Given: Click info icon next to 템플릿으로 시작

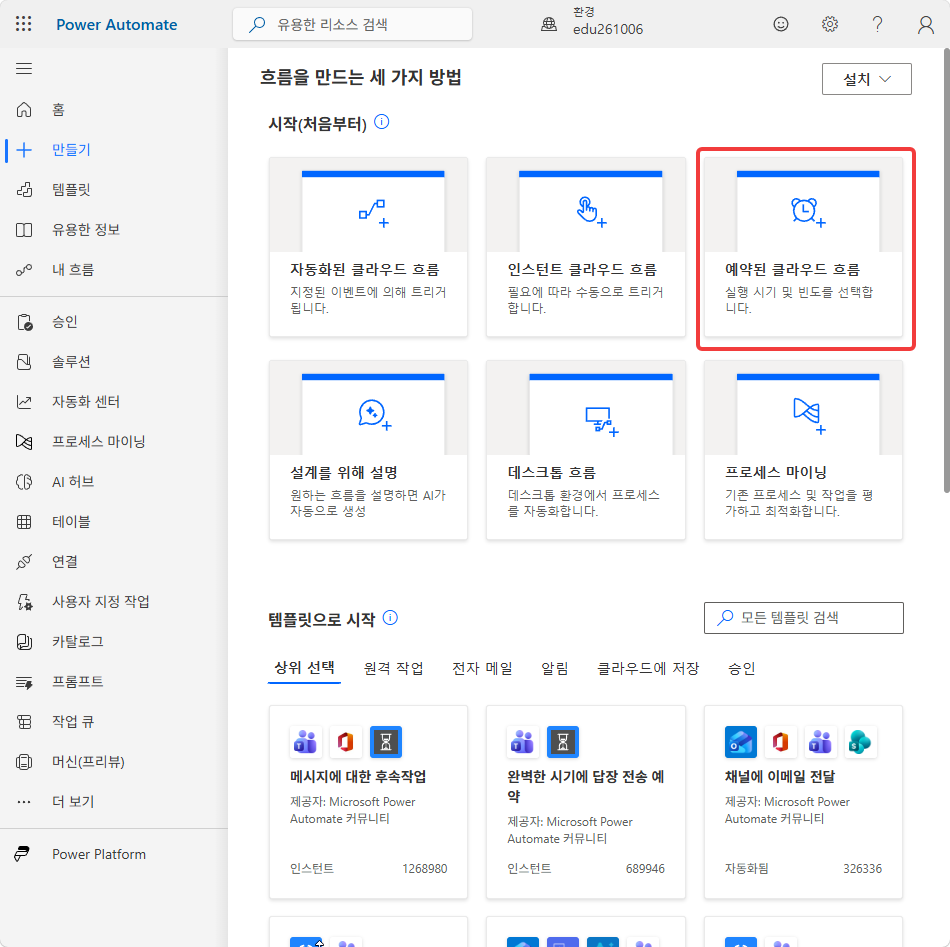Looking at the screenshot, I should click(391, 618).
